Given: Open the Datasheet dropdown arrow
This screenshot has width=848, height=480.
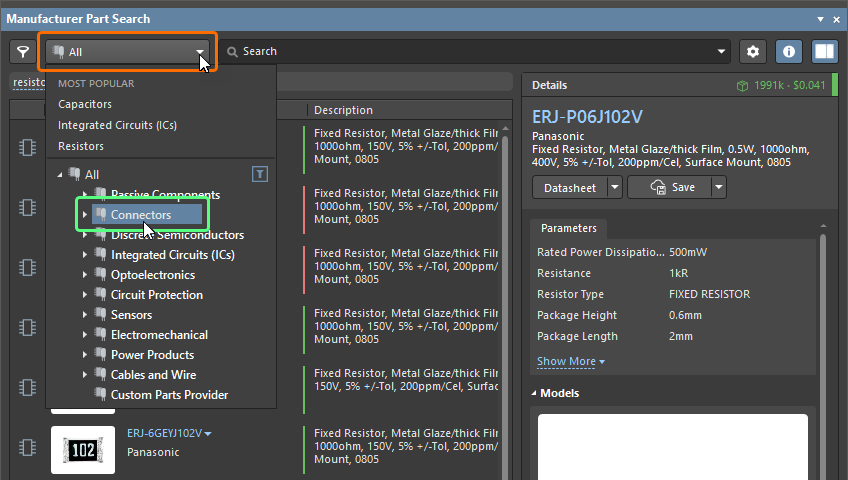Looking at the screenshot, I should click(615, 188).
